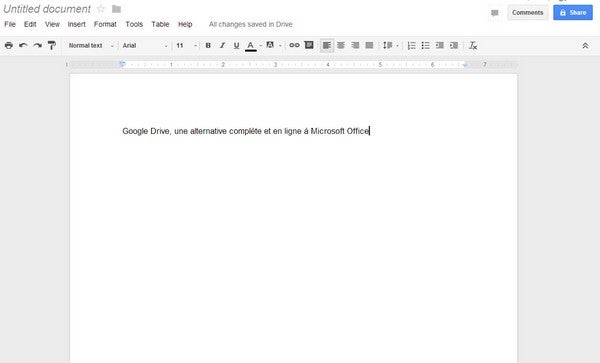Click the left indent marker on ruler

(x=122, y=65)
